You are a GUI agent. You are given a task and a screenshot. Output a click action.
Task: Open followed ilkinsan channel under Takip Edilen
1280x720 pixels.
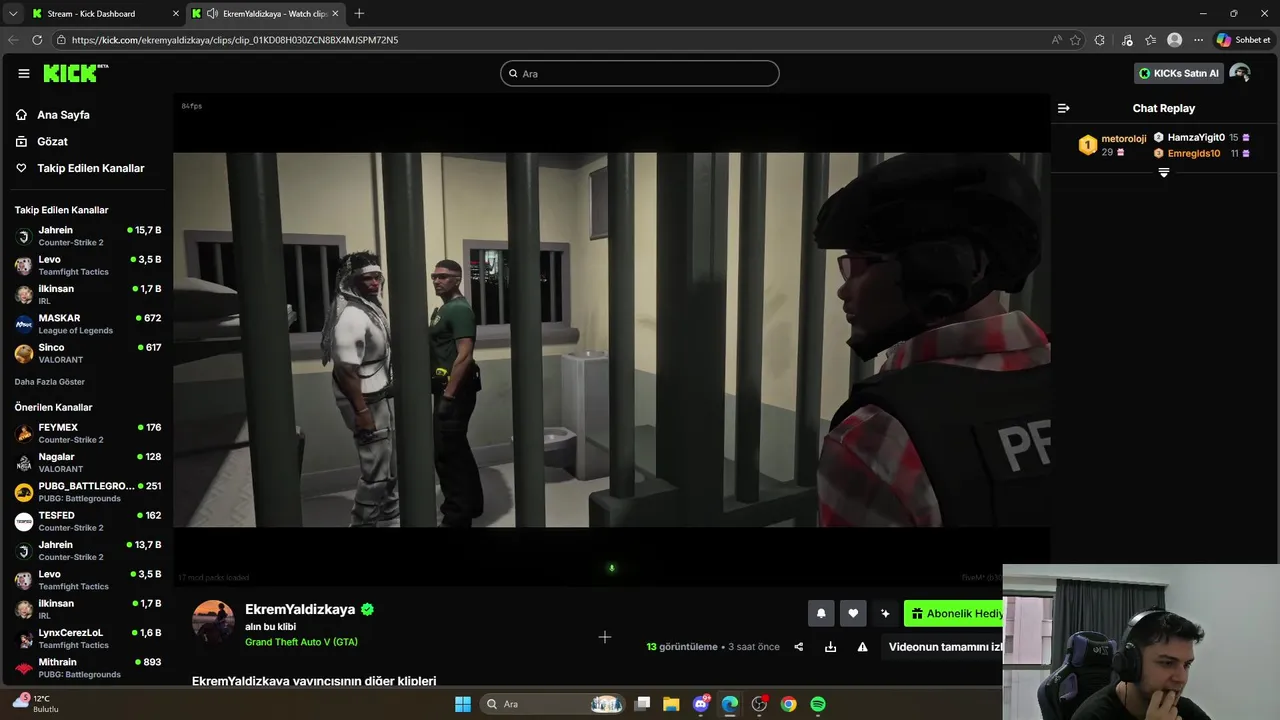(88, 294)
